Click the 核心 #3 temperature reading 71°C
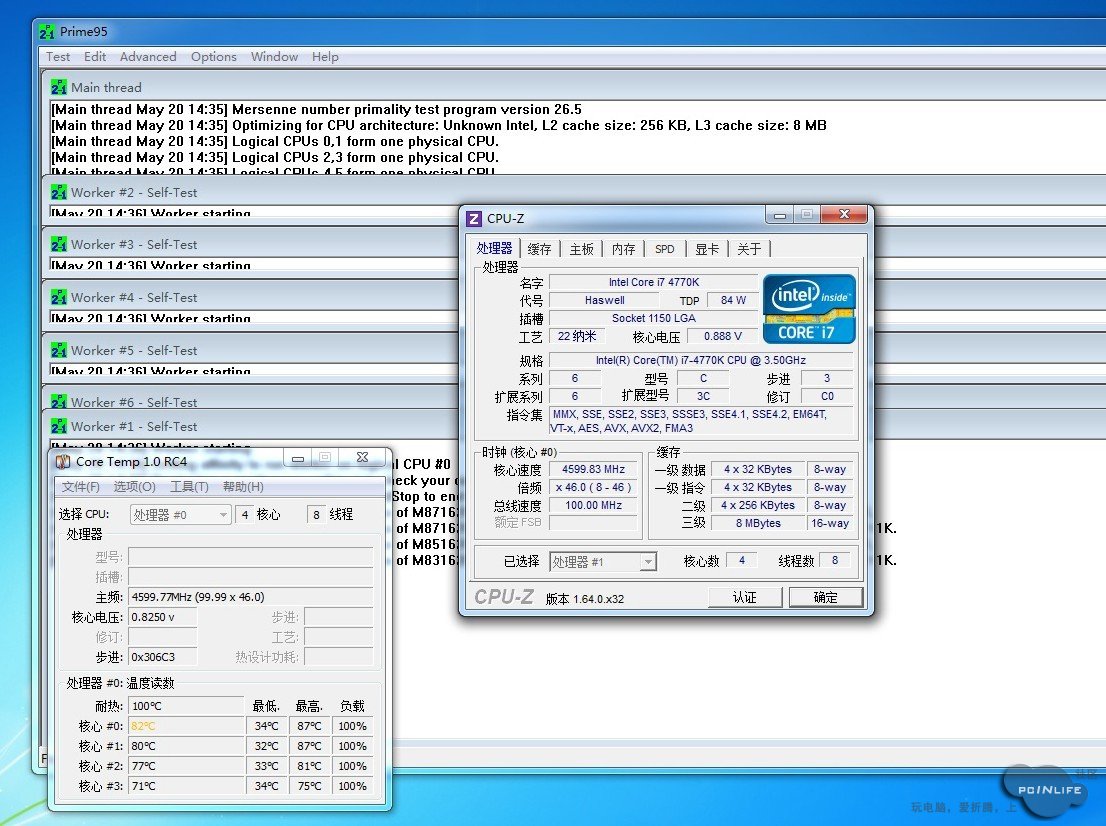Image resolution: width=1106 pixels, height=826 pixels. pos(186,786)
